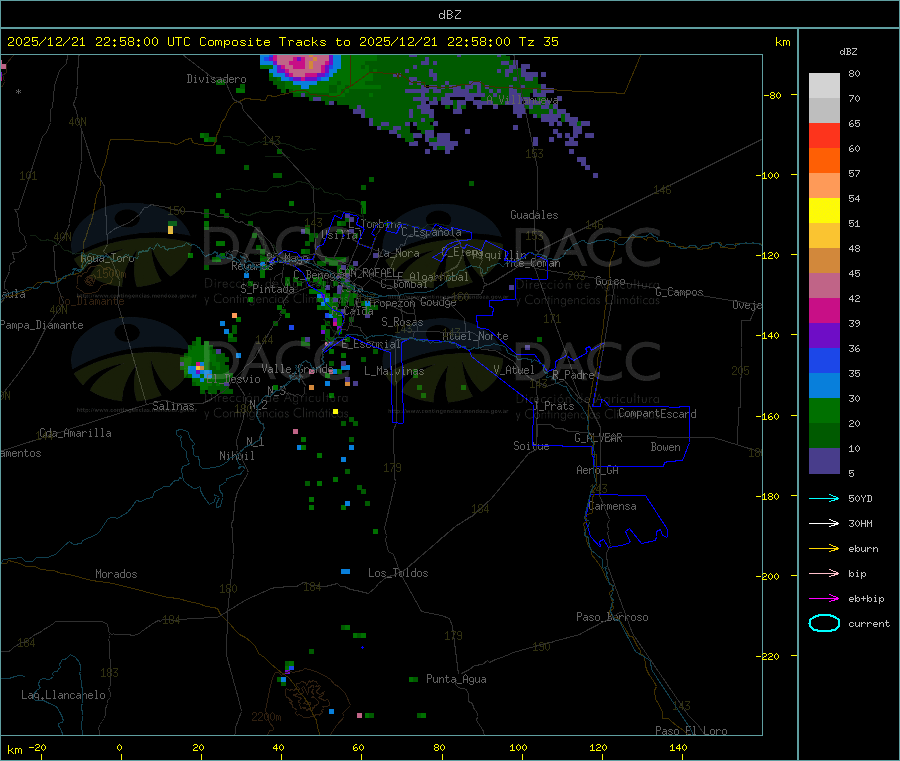Click the S_Pintada location label

pos(267,289)
